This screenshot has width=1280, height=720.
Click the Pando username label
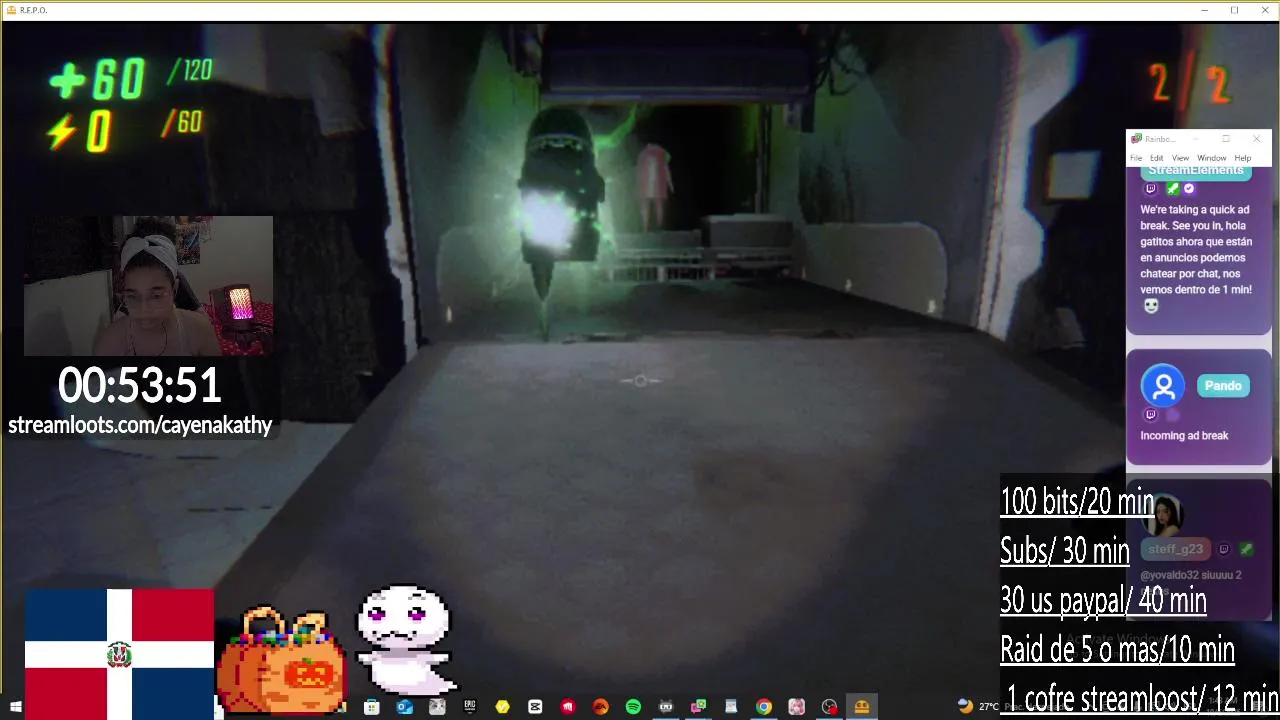(1223, 386)
